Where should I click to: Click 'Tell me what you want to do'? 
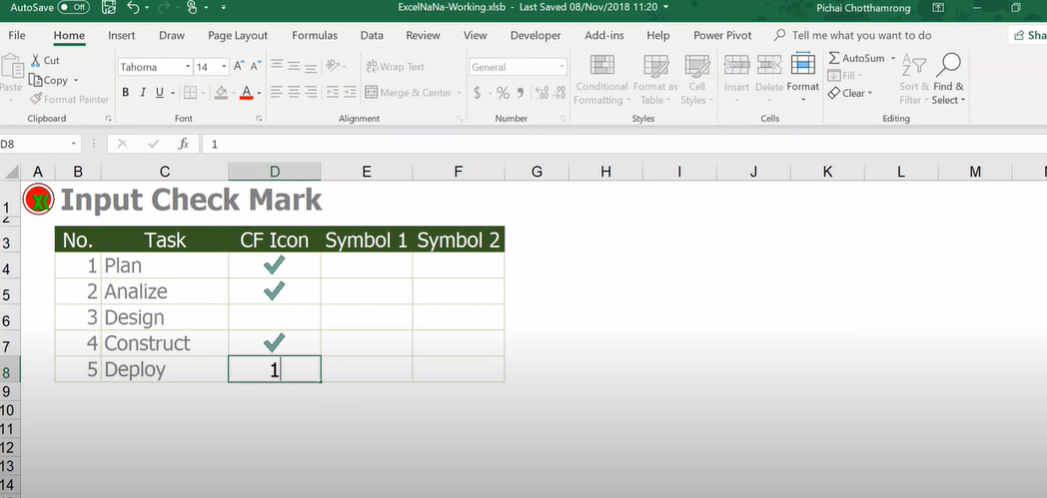pyautogui.click(x=861, y=35)
